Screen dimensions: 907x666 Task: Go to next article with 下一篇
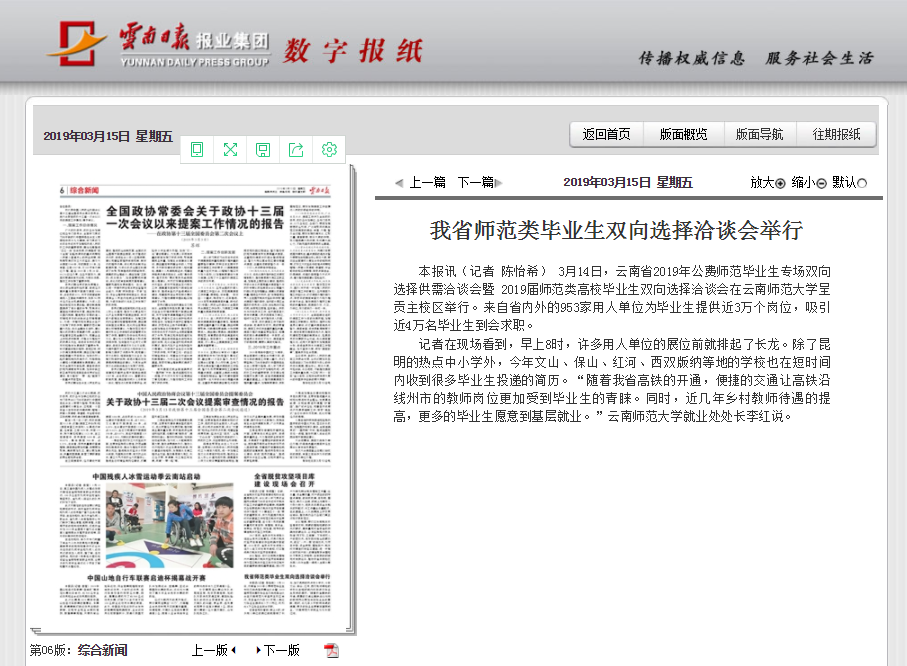click(476, 183)
